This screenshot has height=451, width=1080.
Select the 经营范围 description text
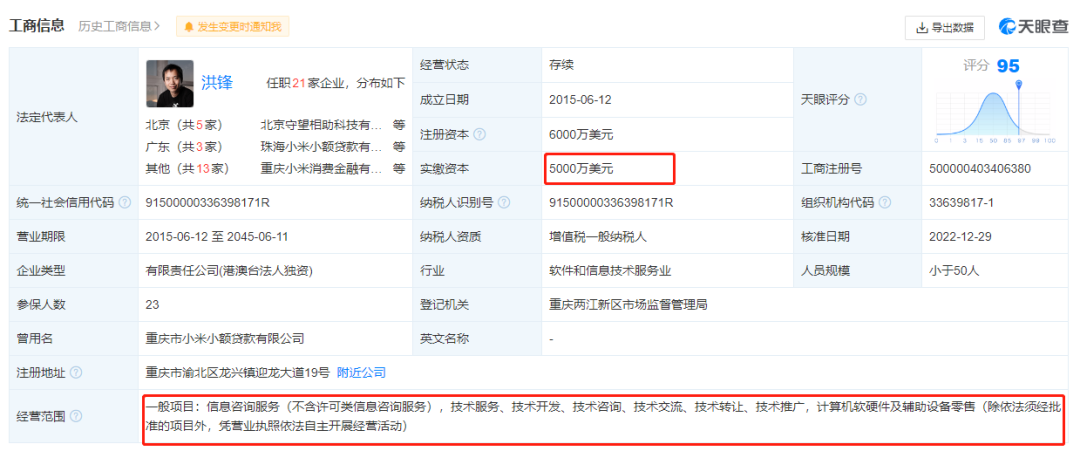pos(603,417)
